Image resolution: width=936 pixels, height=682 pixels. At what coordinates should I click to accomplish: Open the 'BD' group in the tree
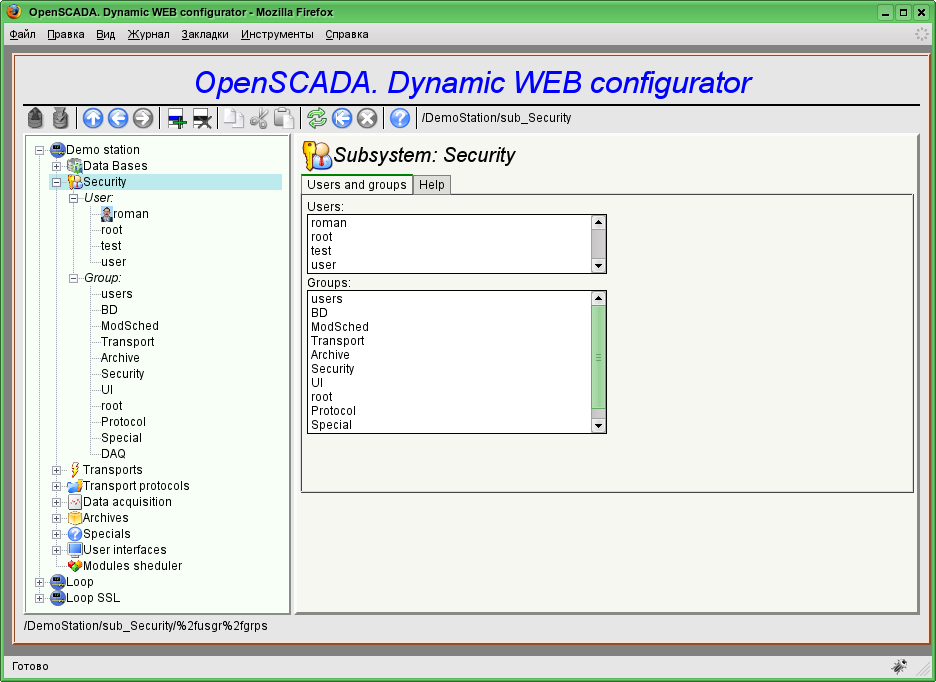(109, 310)
